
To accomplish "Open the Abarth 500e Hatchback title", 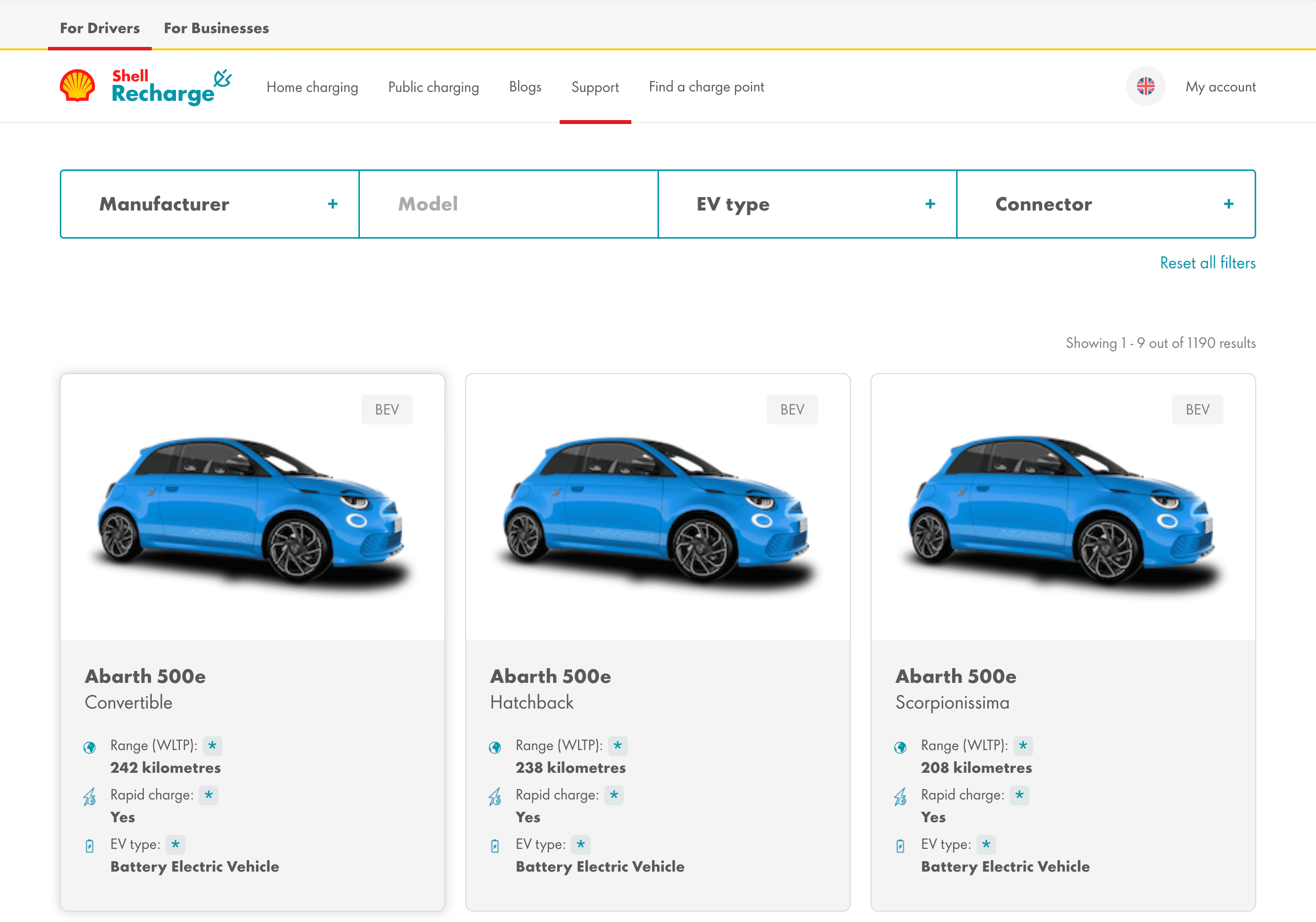I will tap(550, 676).
